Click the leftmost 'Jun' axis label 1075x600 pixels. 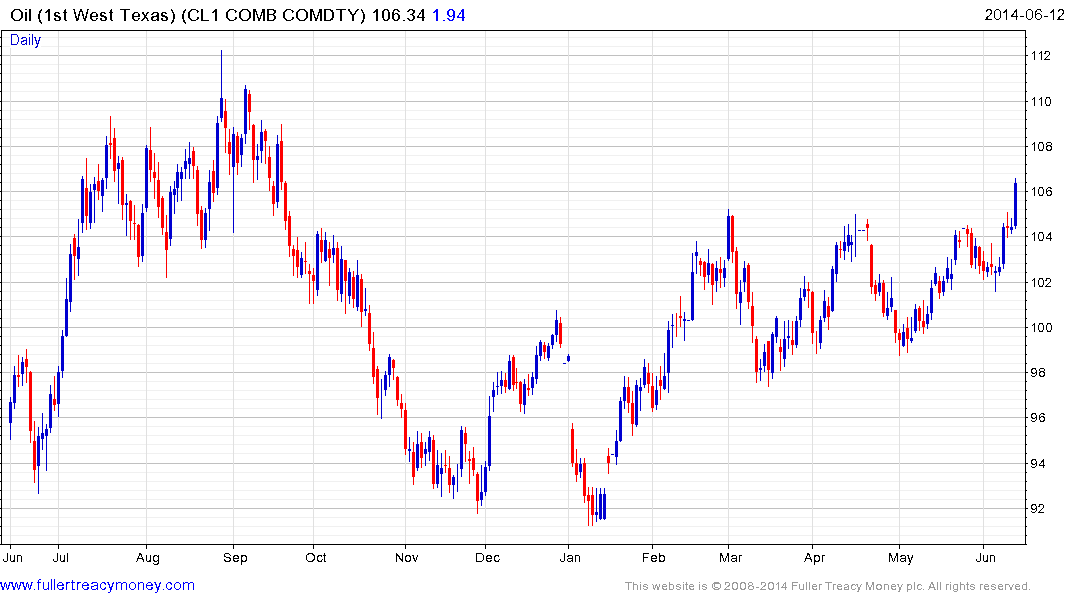[x=12, y=557]
